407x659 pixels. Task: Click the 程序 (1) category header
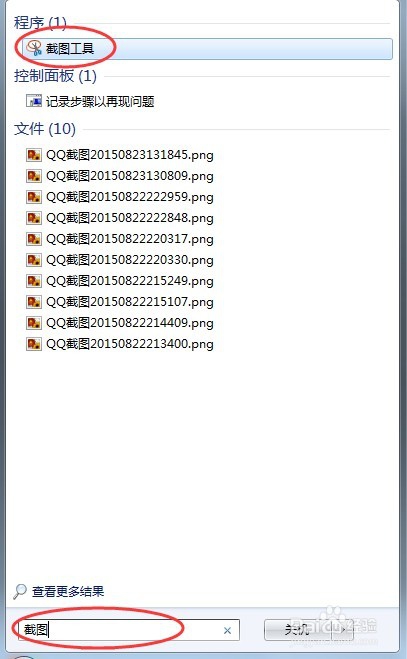[x=40, y=23]
